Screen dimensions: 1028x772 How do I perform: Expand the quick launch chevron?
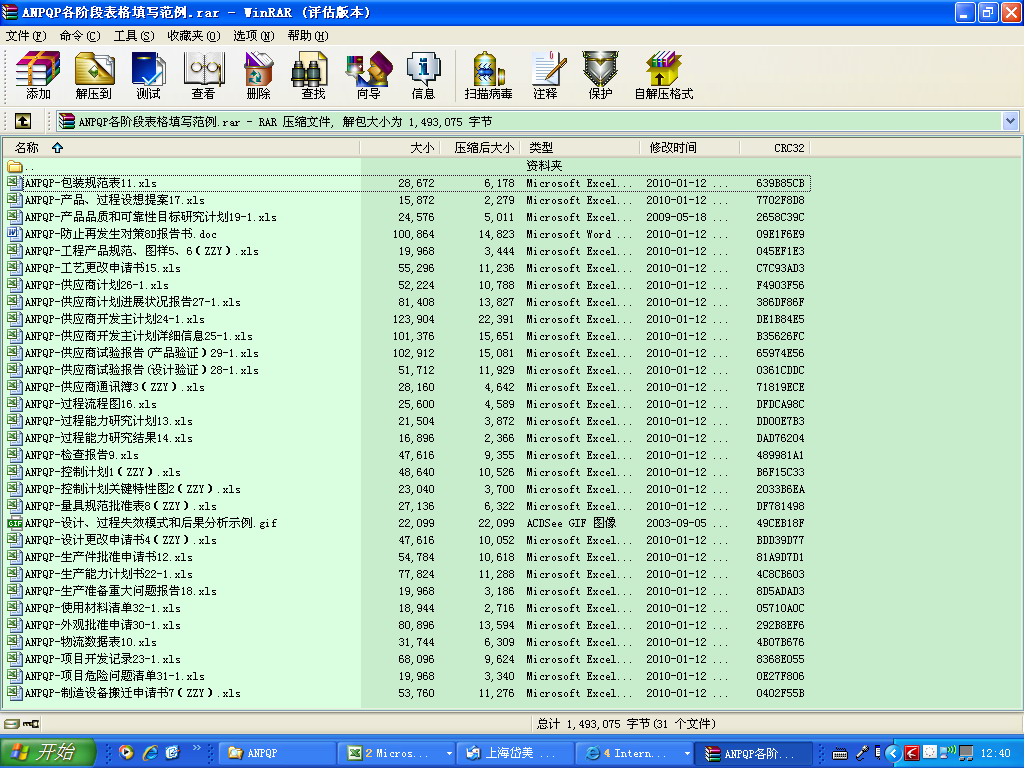pos(197,748)
